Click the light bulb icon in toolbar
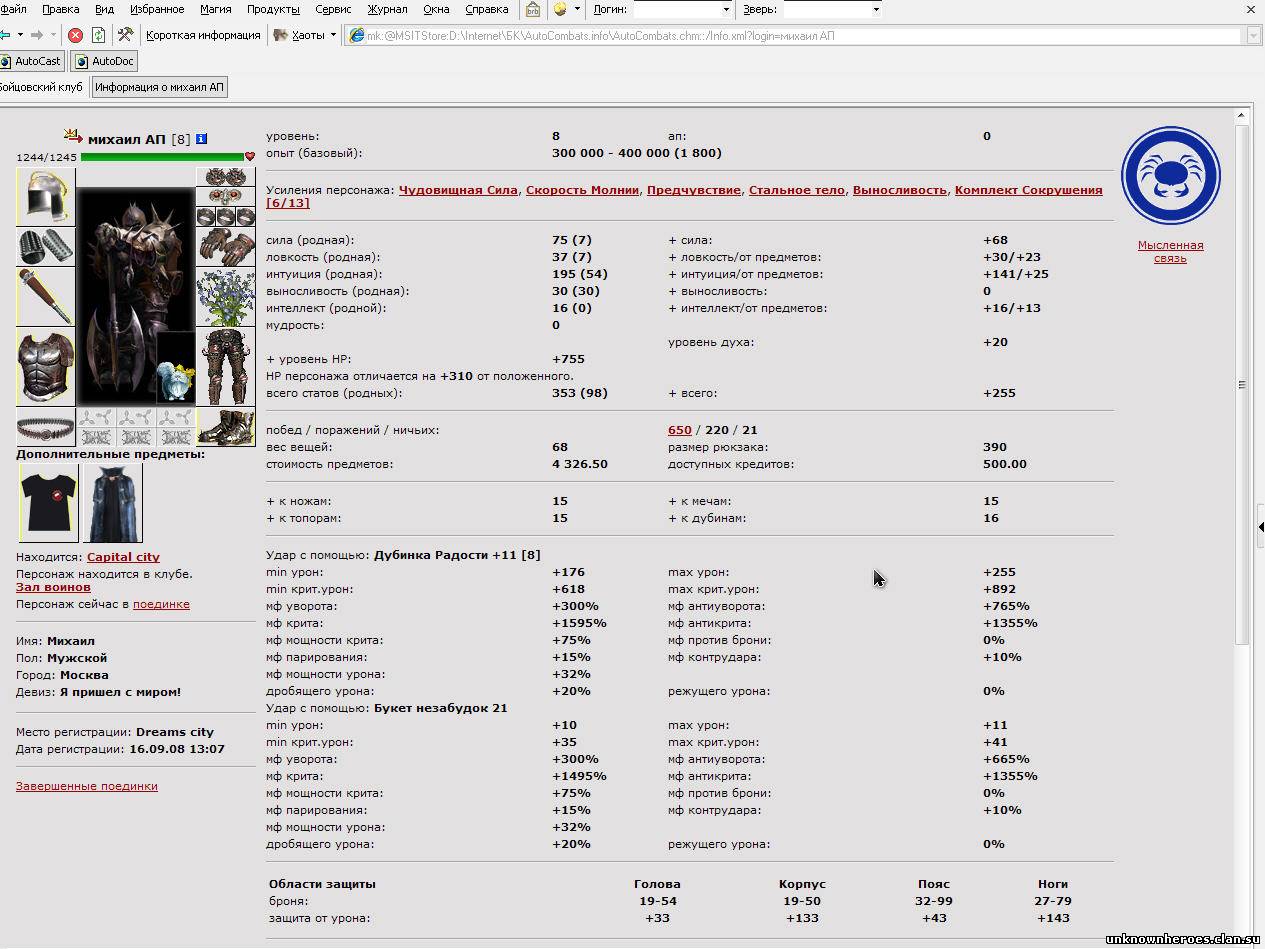The image size is (1265, 949). coord(560,9)
